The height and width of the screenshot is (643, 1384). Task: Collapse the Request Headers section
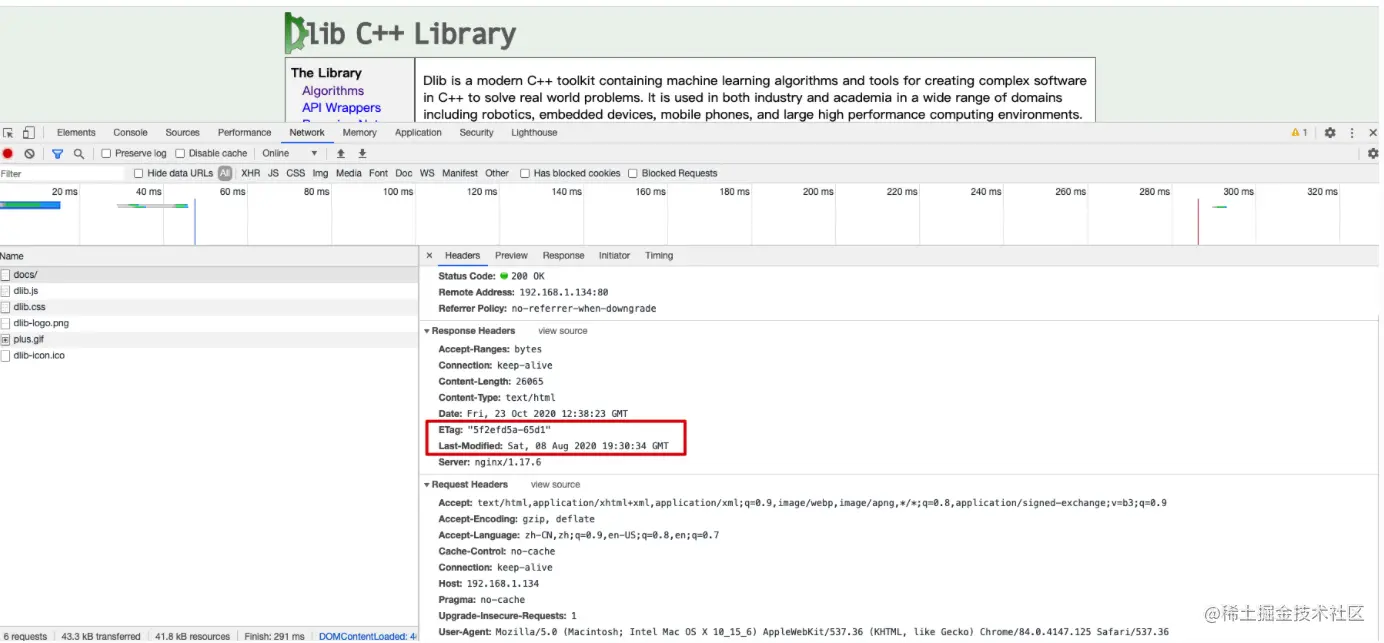427,485
